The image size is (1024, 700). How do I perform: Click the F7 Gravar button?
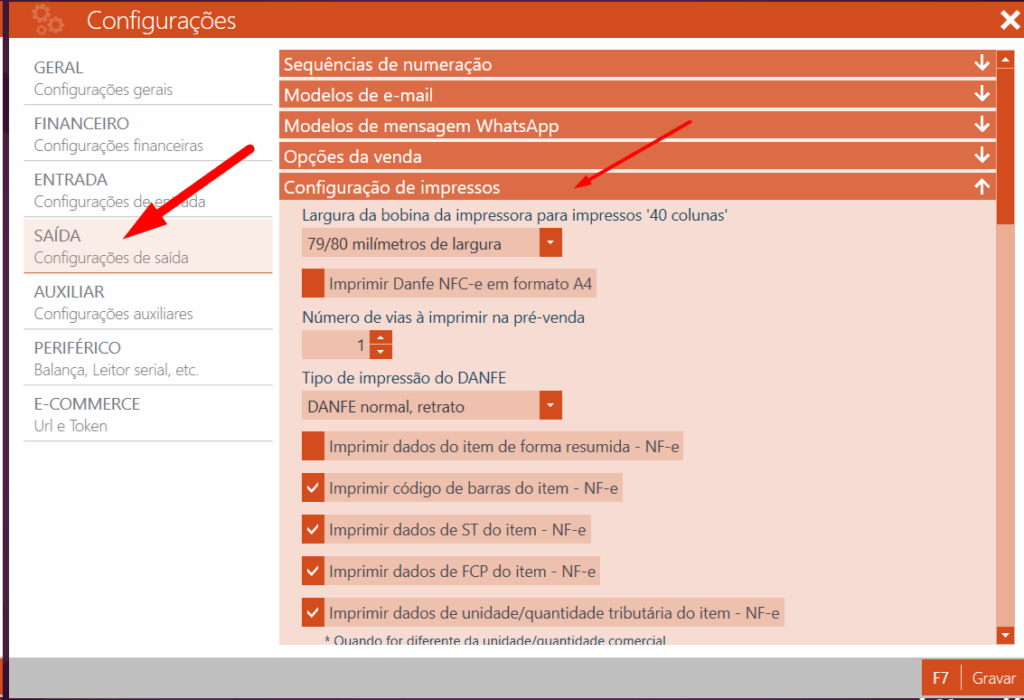pos(971,678)
